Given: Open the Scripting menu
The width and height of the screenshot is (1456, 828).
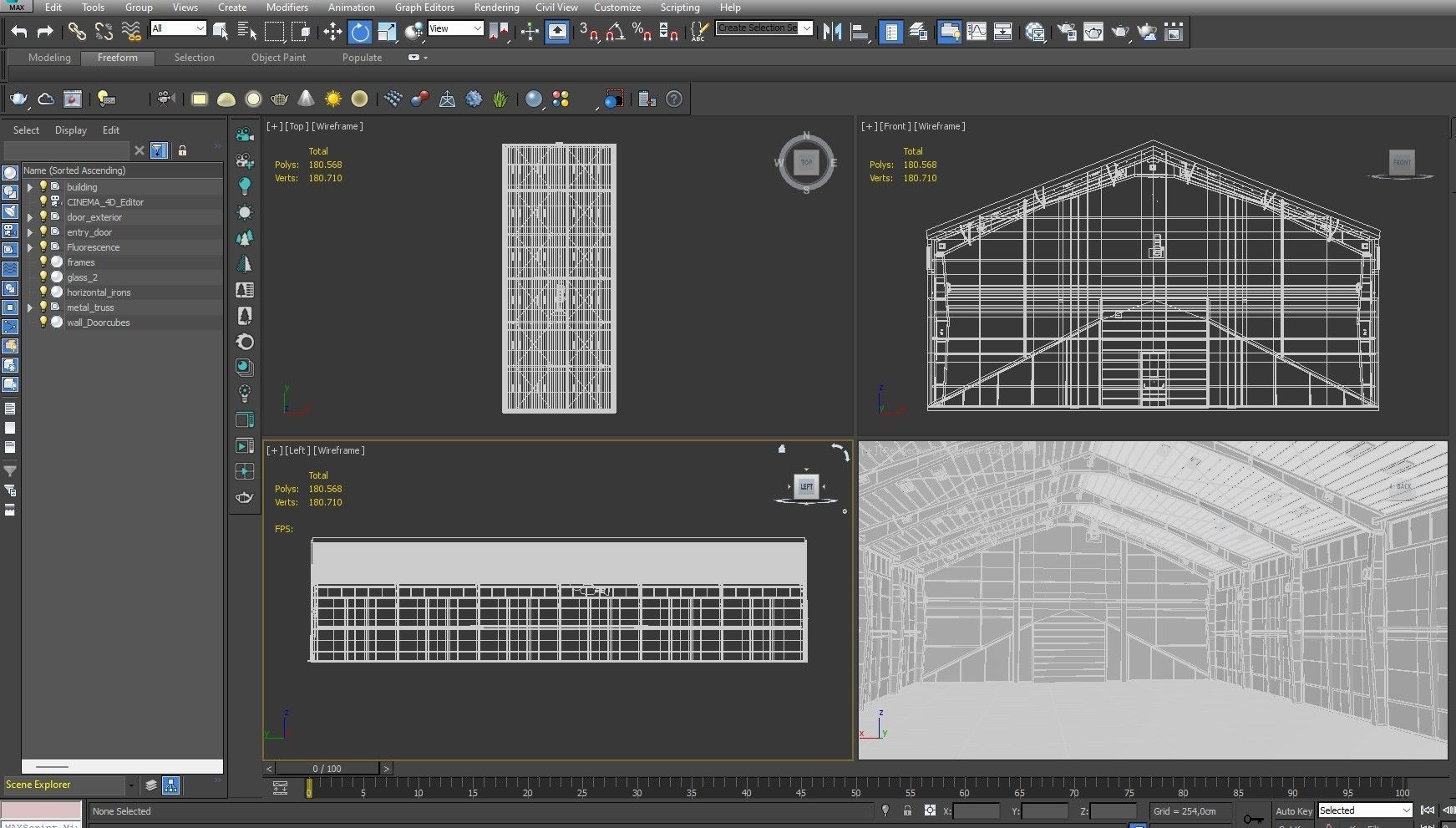Looking at the screenshot, I should [680, 7].
